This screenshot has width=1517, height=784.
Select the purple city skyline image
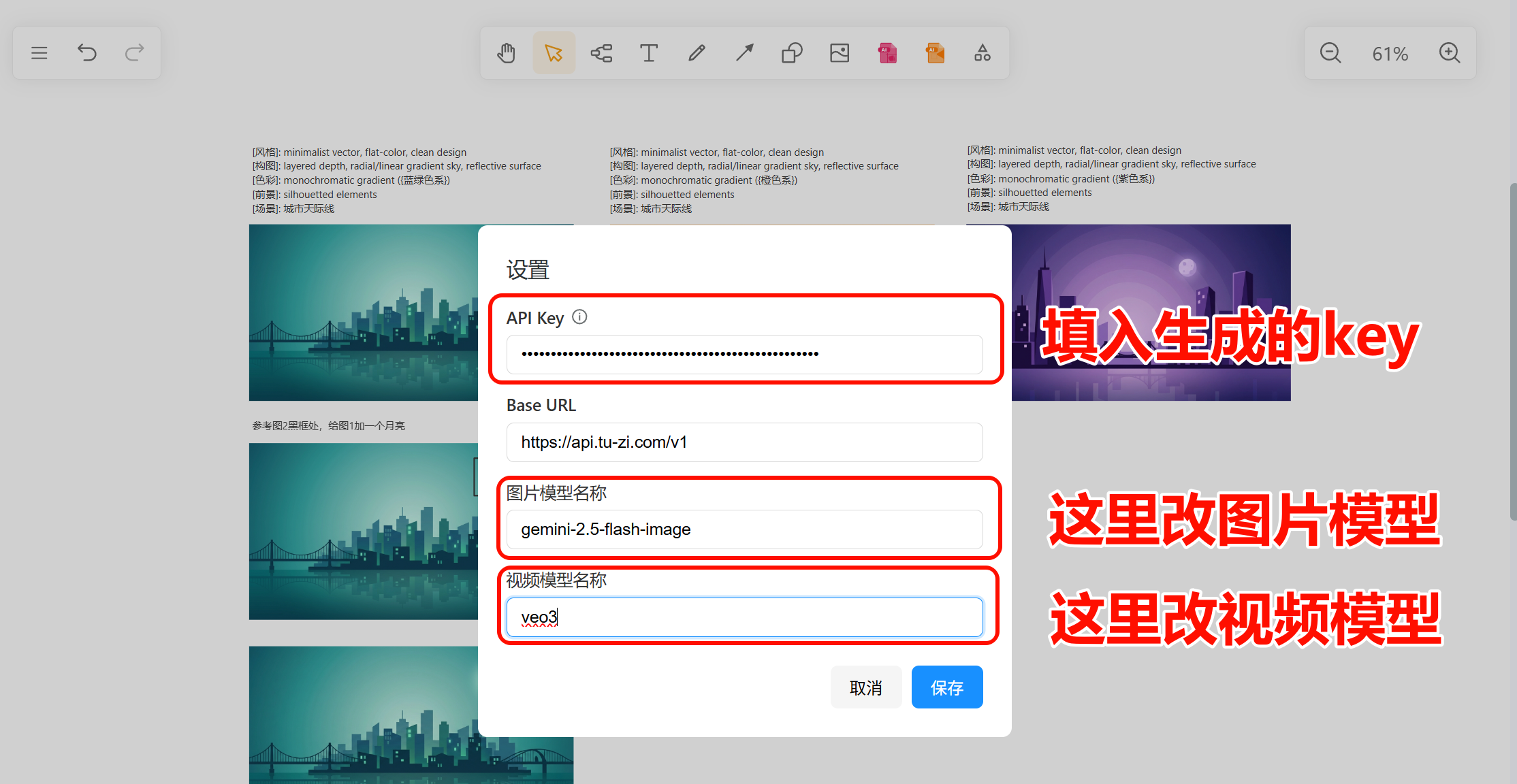(x=1151, y=312)
